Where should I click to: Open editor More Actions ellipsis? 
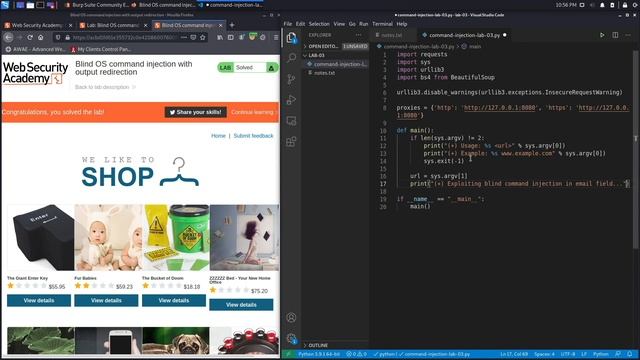[x=628, y=35]
